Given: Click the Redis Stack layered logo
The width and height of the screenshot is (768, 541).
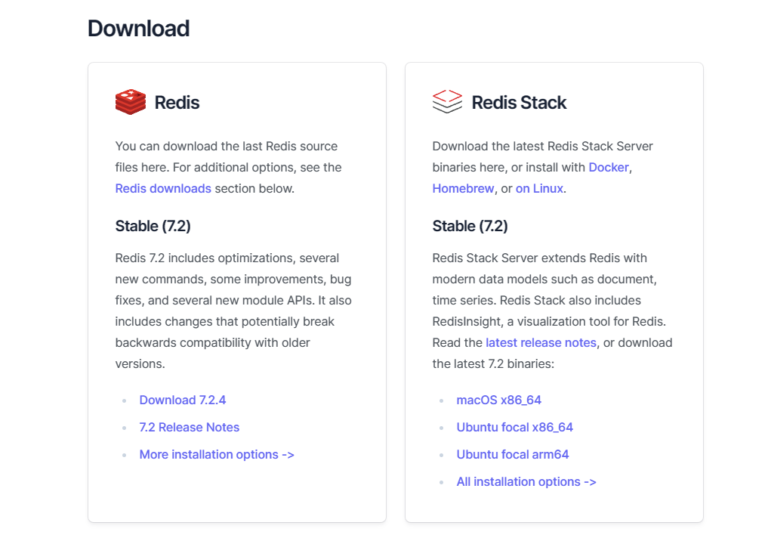Looking at the screenshot, I should click(447, 102).
